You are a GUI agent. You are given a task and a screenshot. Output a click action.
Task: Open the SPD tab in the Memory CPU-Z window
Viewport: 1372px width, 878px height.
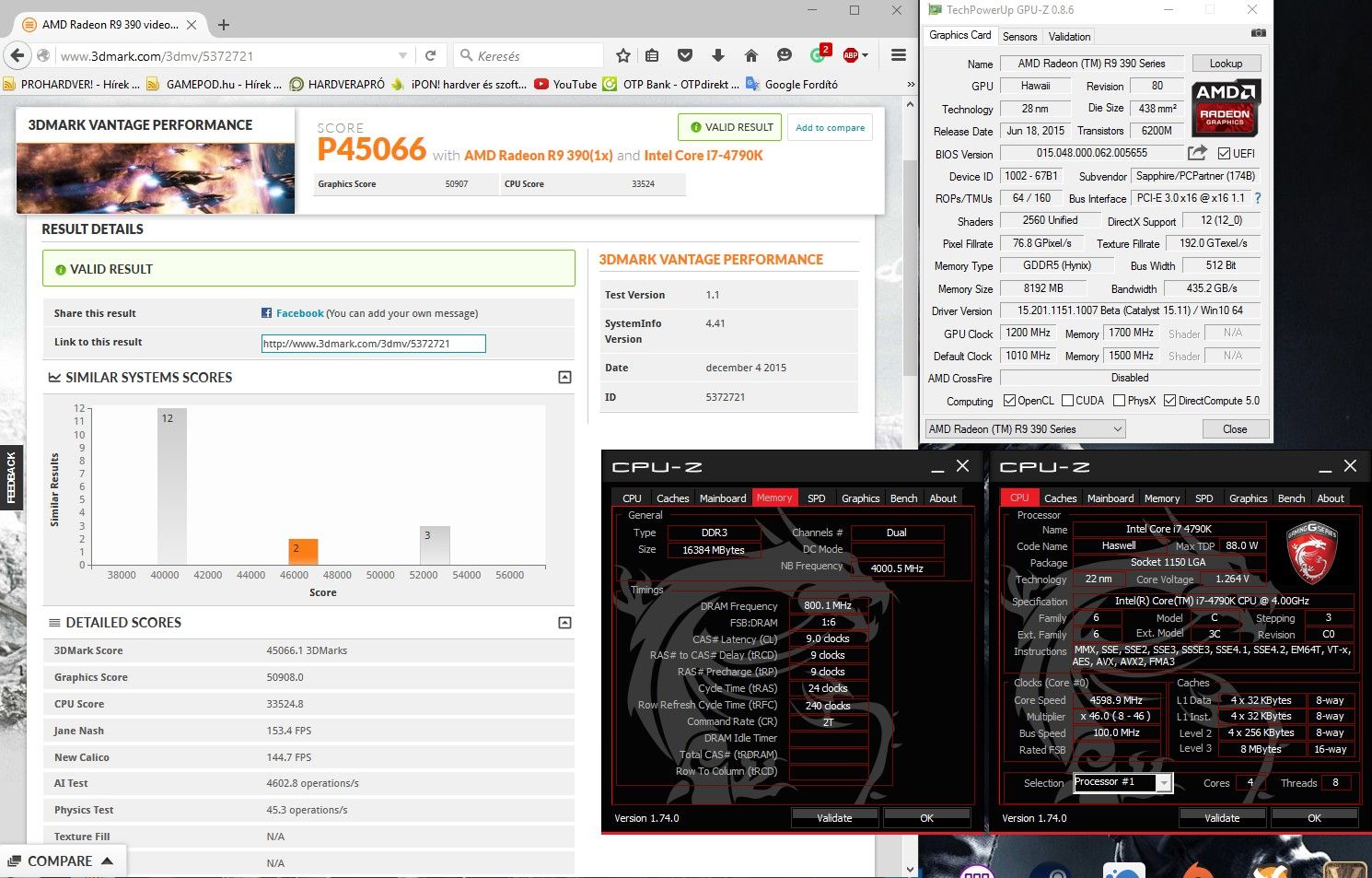pos(816,498)
